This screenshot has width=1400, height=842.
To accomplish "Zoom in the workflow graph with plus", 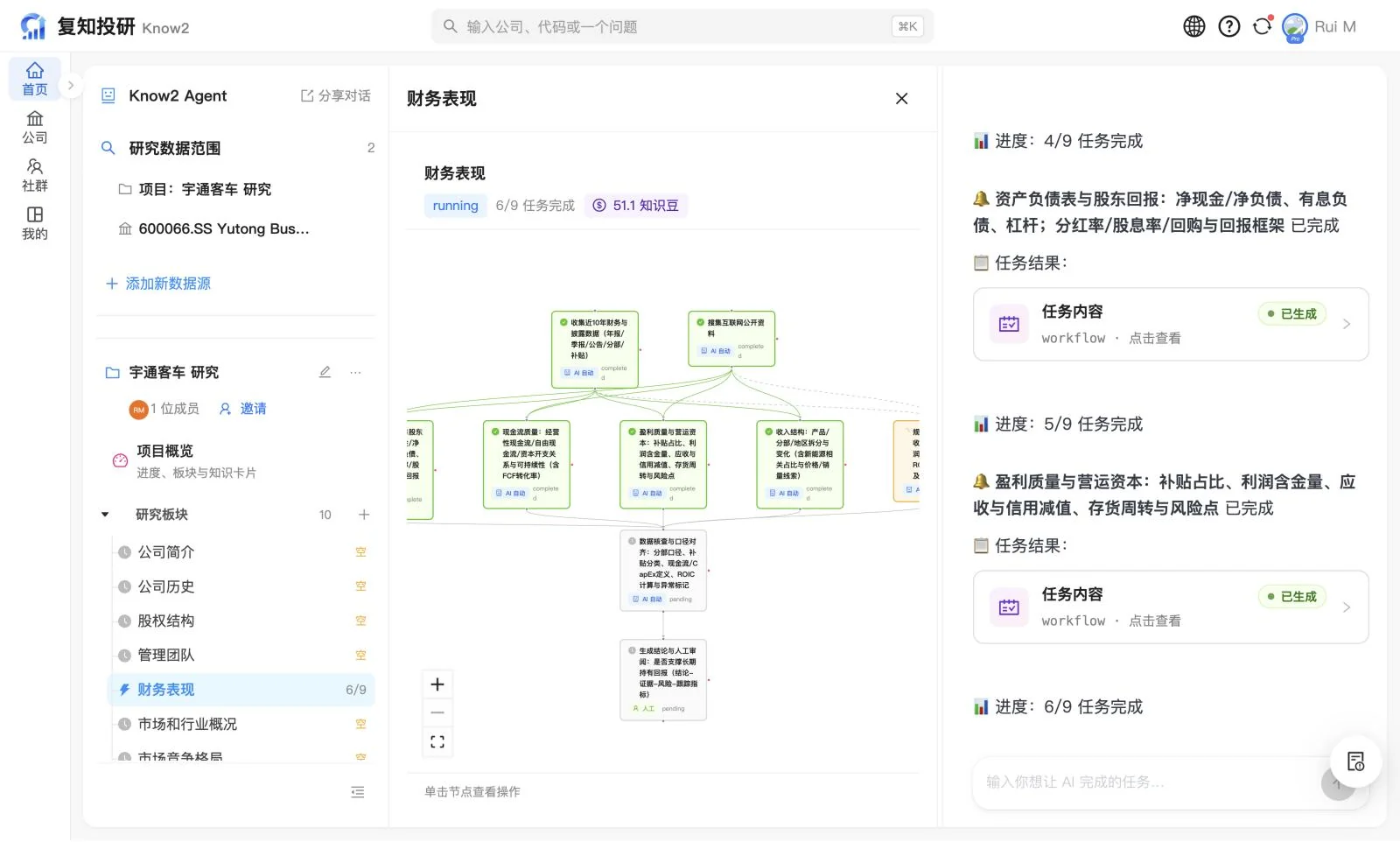I will pos(437,684).
